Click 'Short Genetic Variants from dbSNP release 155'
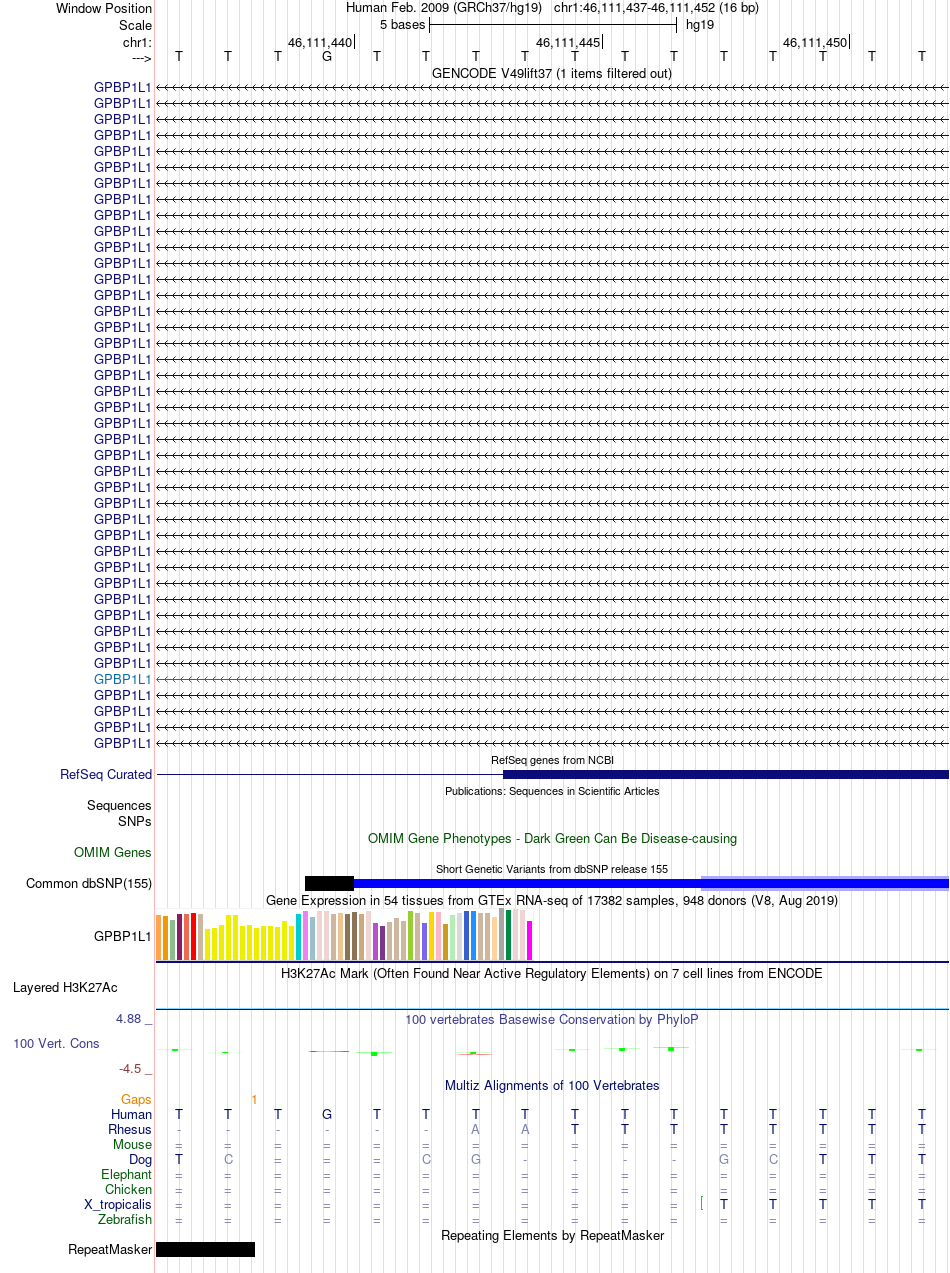The width and height of the screenshot is (950, 1273). click(552, 869)
